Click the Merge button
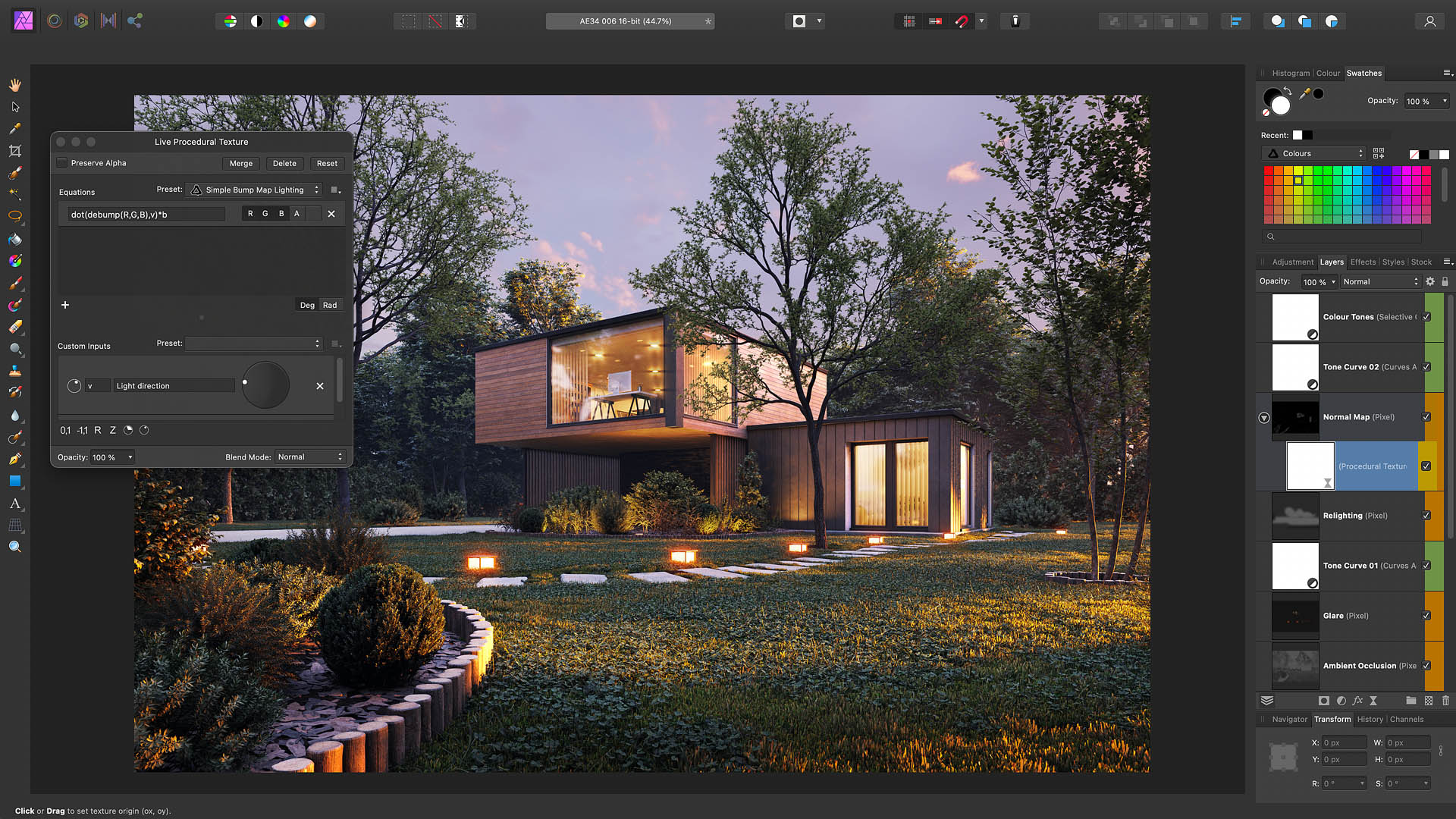This screenshot has height=819, width=1456. [x=241, y=163]
